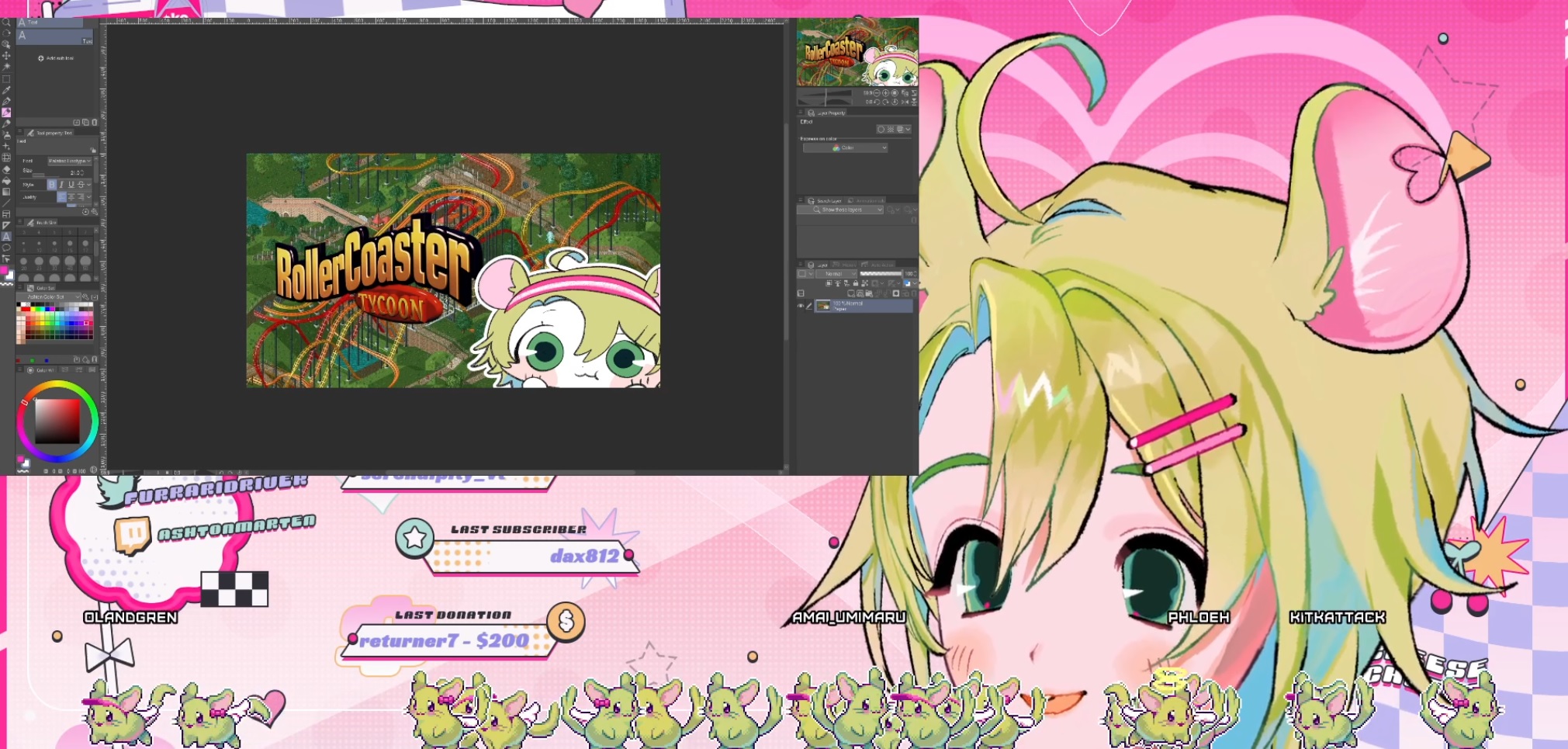Screen dimensions: 1568x749
Task: Switch to History tab
Action: pyautogui.click(x=845, y=265)
